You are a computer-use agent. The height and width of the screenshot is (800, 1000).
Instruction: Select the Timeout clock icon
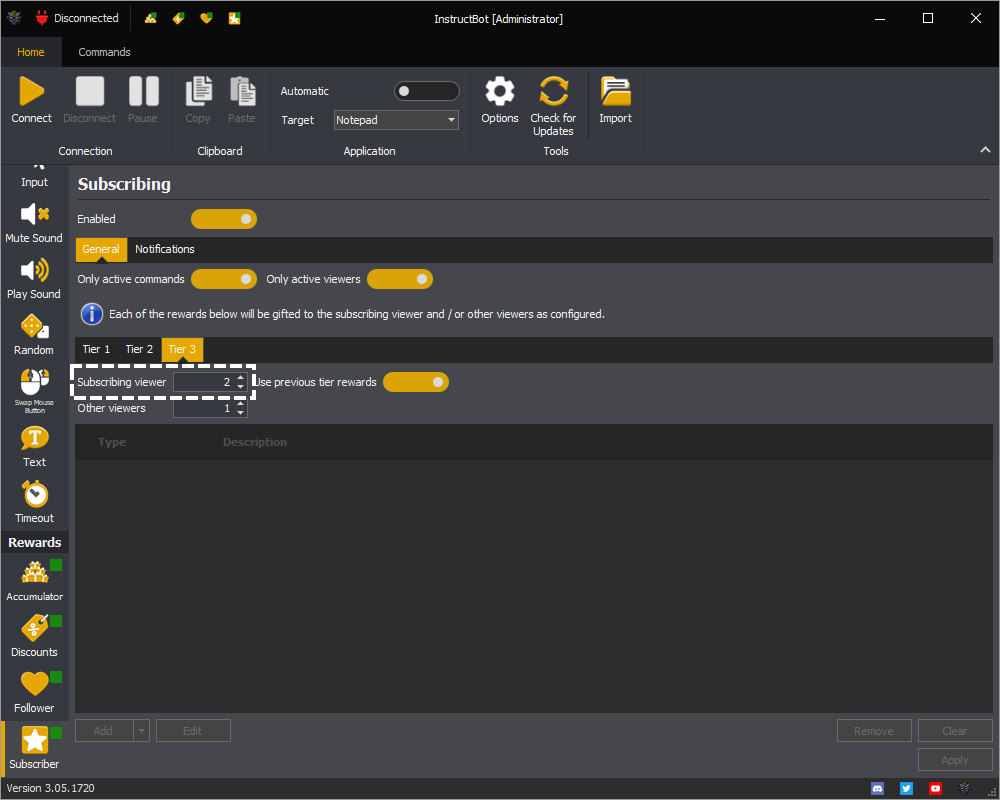34,494
